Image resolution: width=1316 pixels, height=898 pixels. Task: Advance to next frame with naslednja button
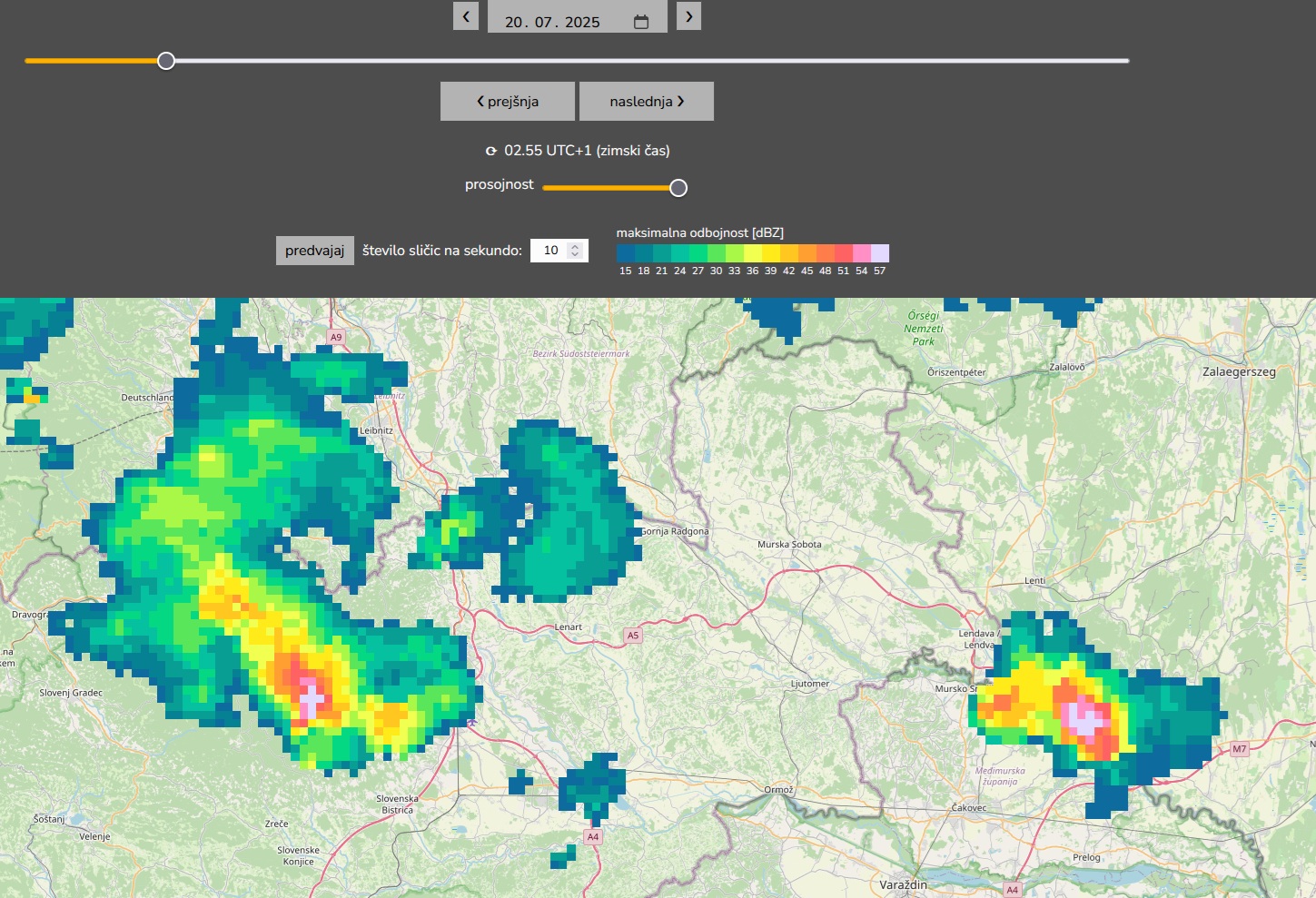pyautogui.click(x=647, y=102)
